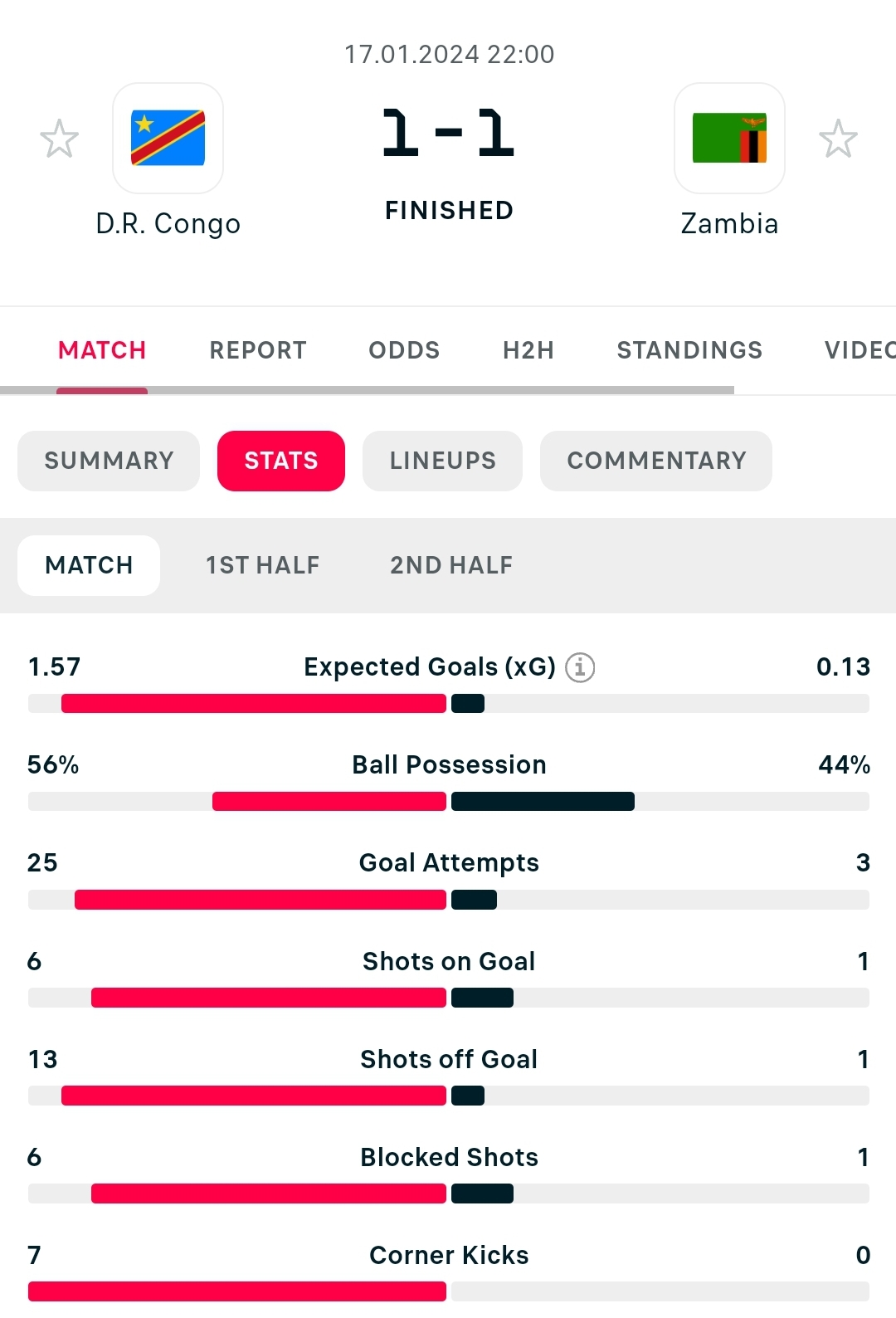
Task: Switch to the REPORT tab
Action: [258, 350]
